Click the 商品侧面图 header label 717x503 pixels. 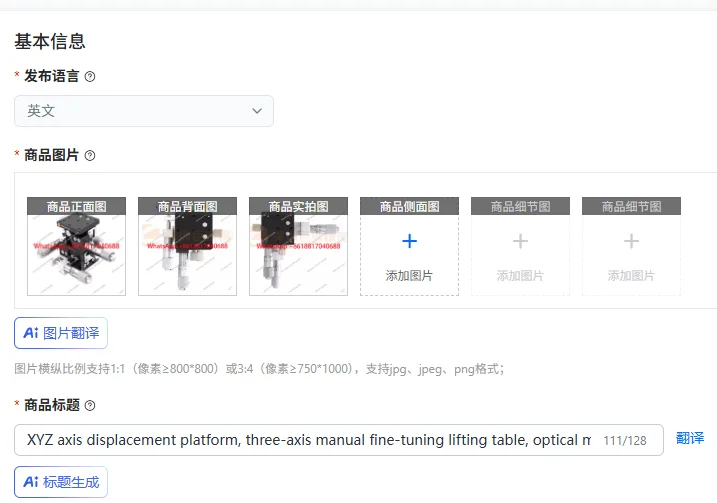point(409,206)
